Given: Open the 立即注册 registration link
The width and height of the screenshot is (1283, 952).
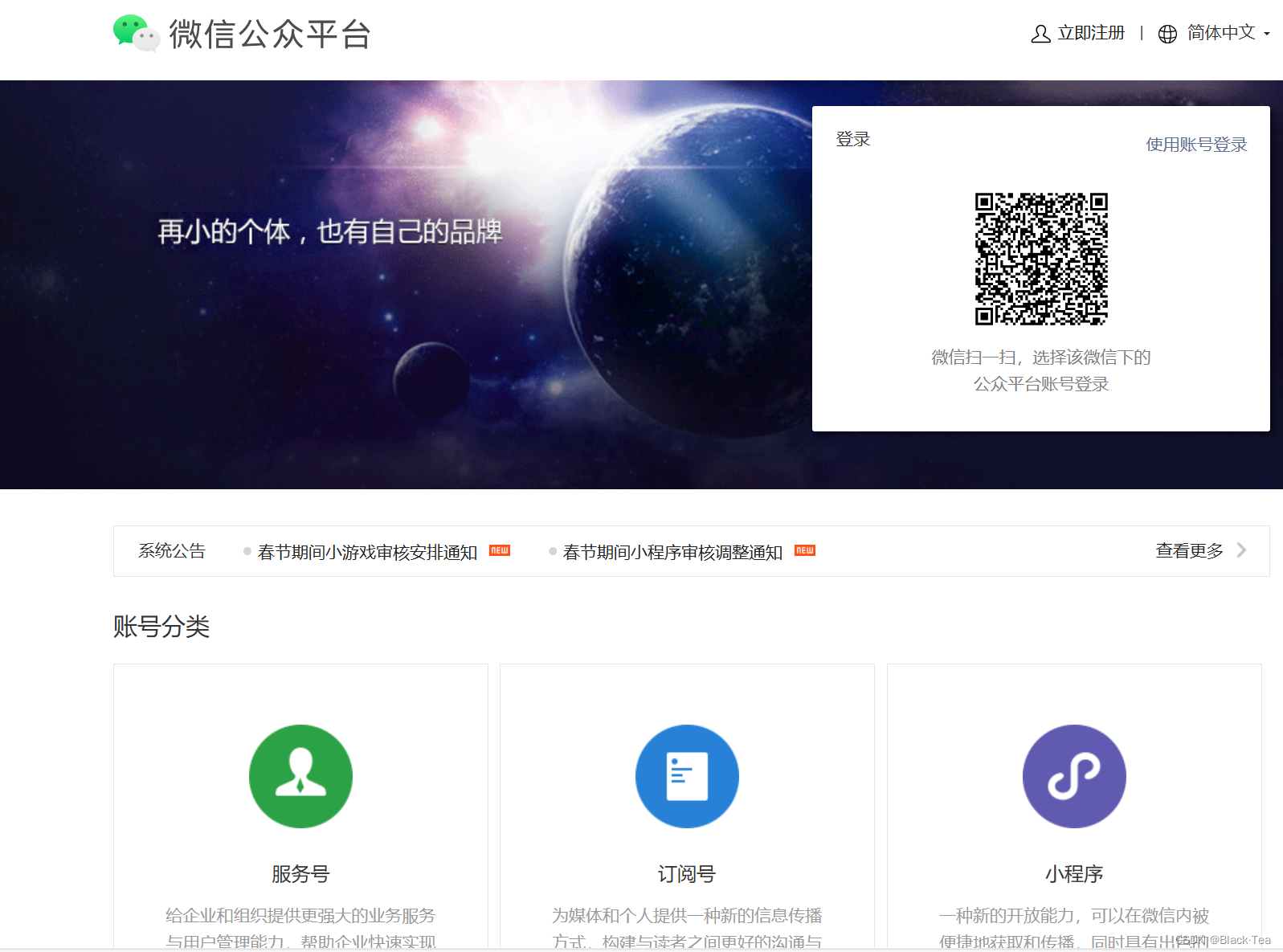Looking at the screenshot, I should pos(1091,33).
